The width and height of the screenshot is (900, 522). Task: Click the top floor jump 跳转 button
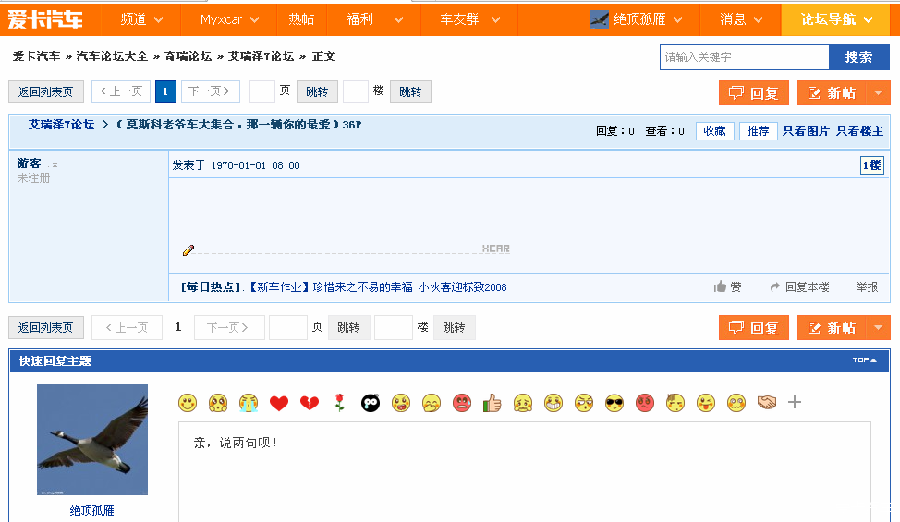click(410, 92)
